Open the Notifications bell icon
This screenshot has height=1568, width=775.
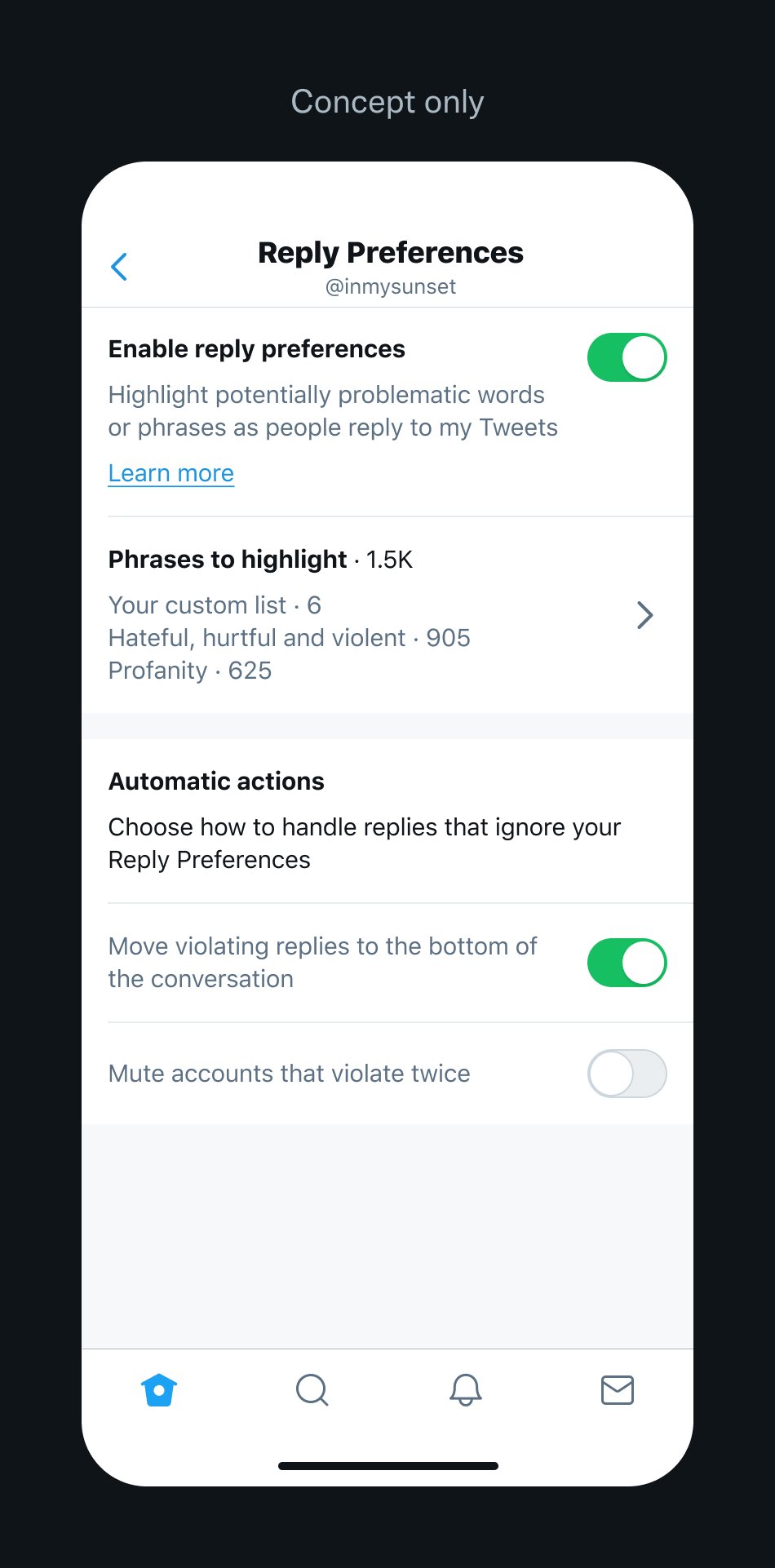[465, 1390]
